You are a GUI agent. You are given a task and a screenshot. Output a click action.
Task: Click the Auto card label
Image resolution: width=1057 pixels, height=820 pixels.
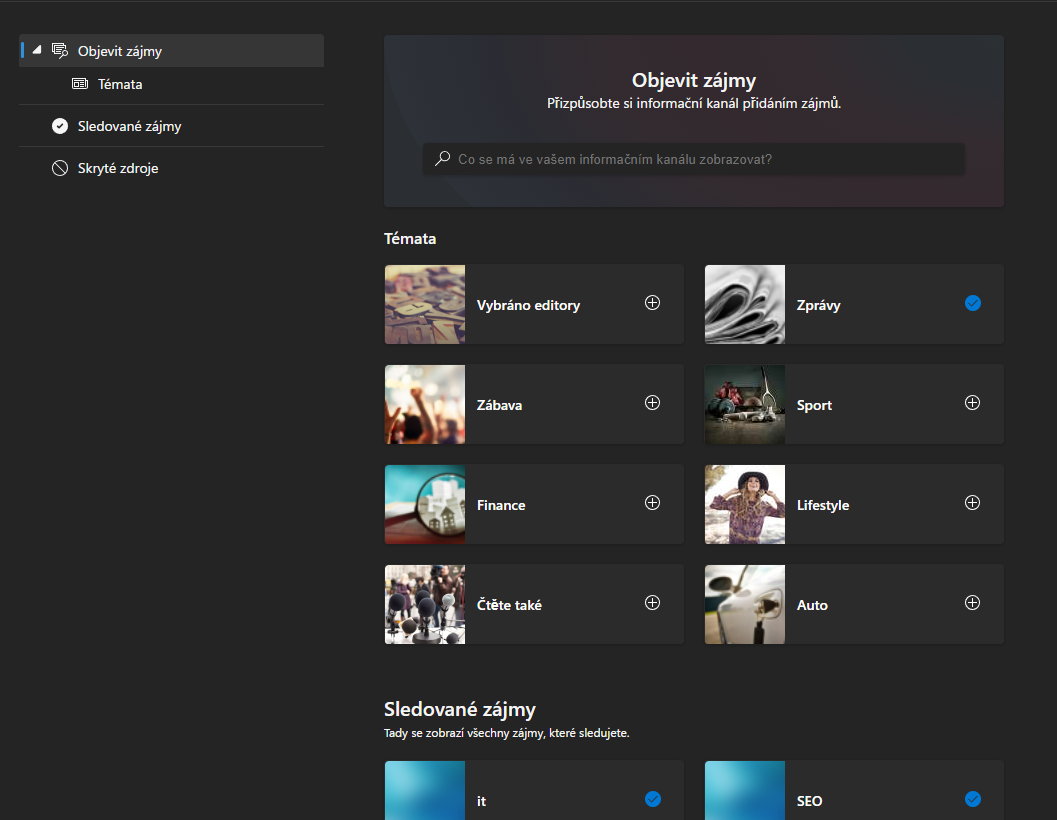pyautogui.click(x=812, y=605)
